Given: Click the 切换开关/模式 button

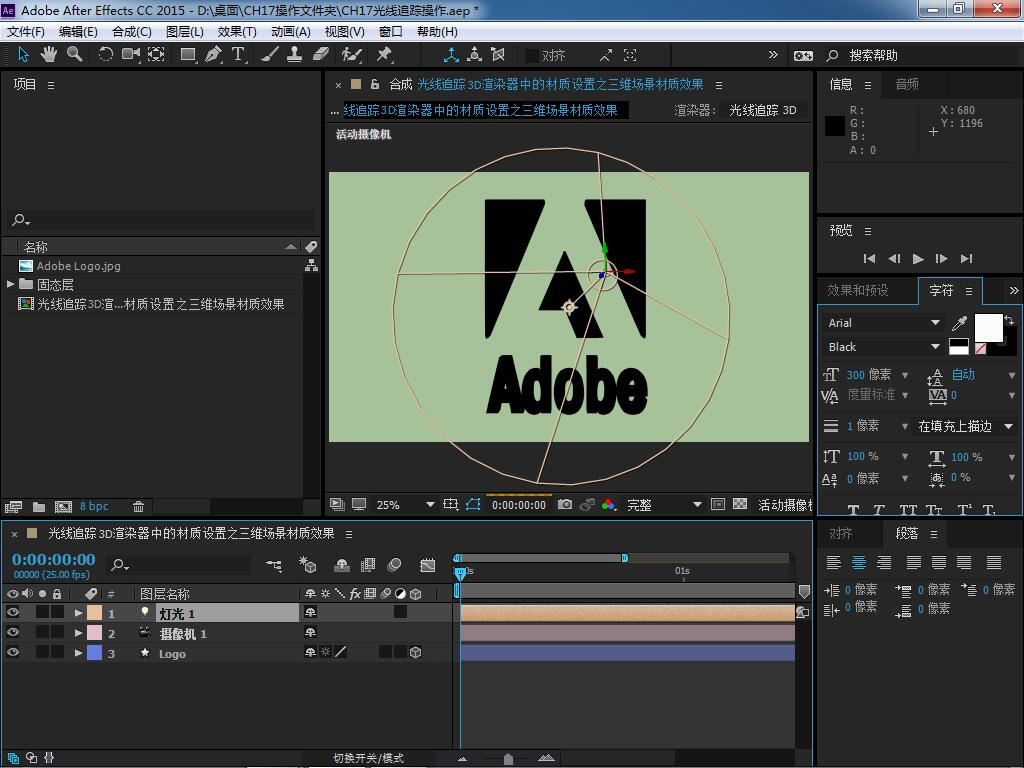Looking at the screenshot, I should pyautogui.click(x=368, y=758).
